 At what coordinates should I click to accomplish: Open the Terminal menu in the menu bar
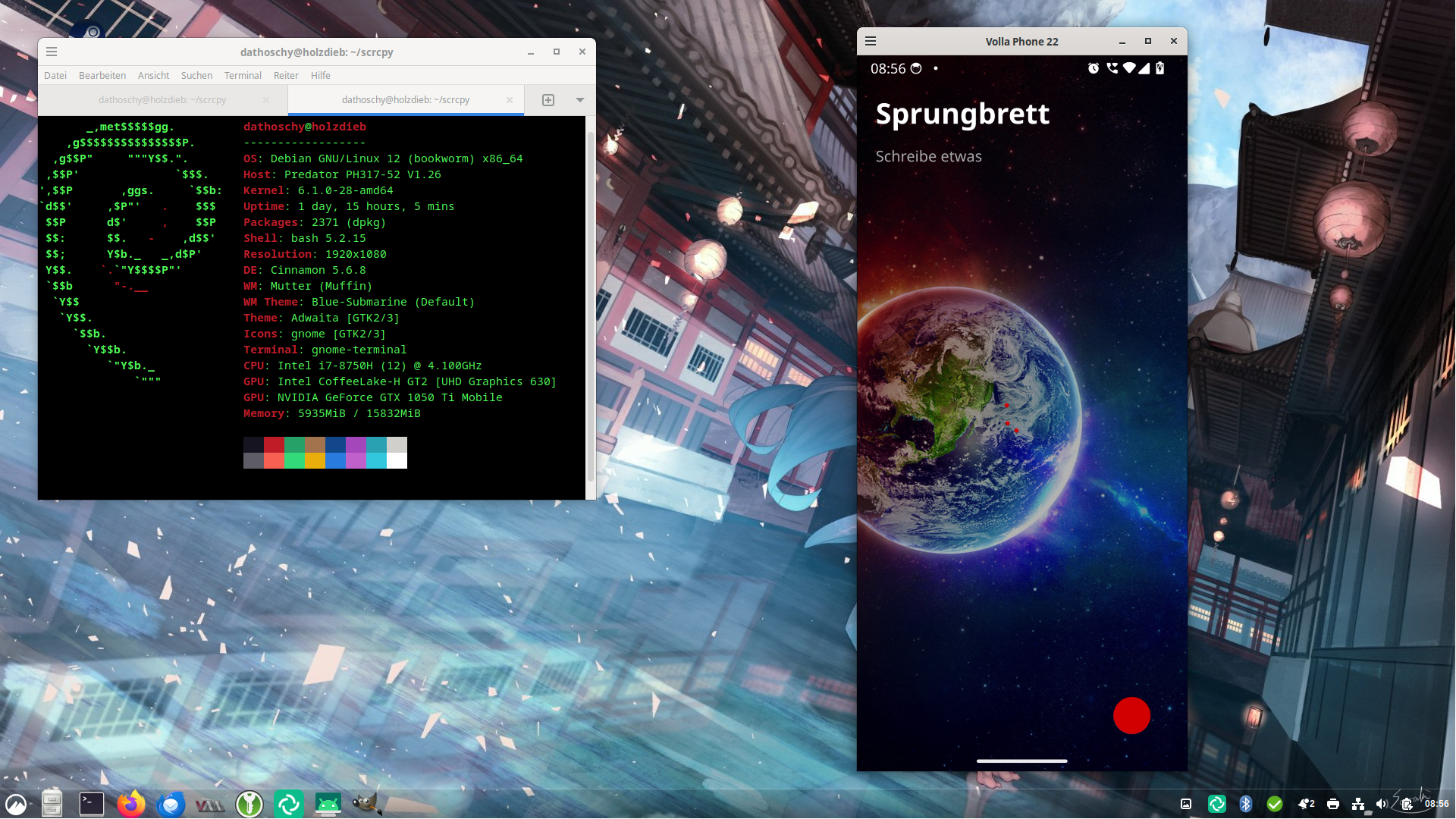(x=242, y=75)
